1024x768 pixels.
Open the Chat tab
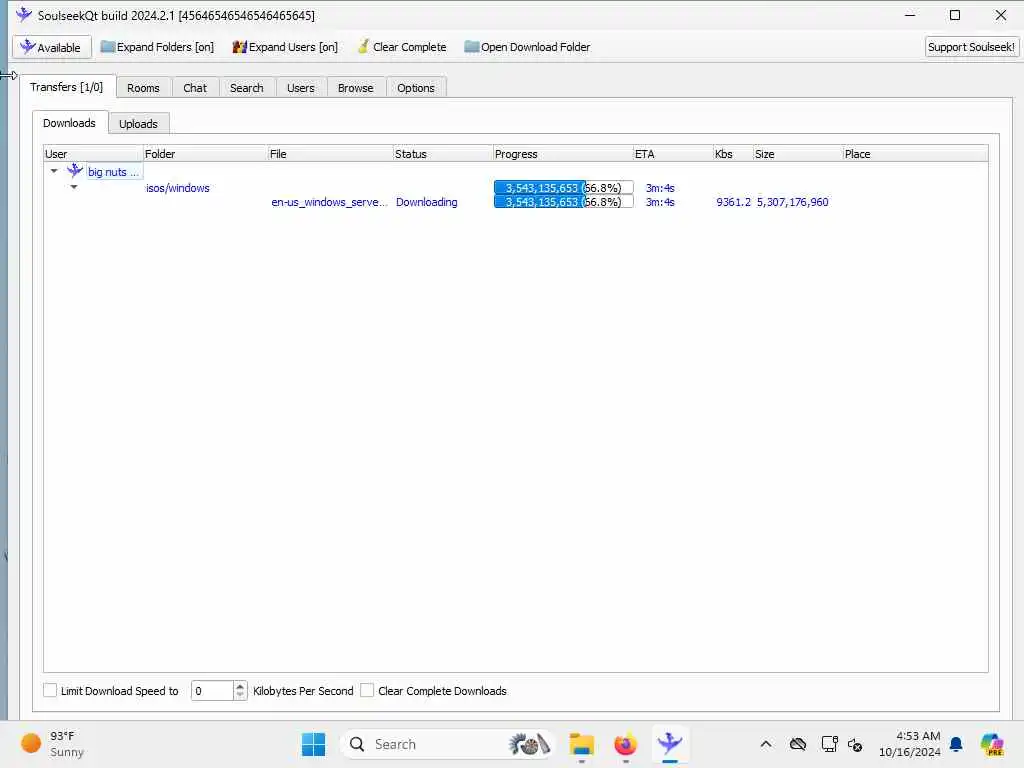coord(195,88)
